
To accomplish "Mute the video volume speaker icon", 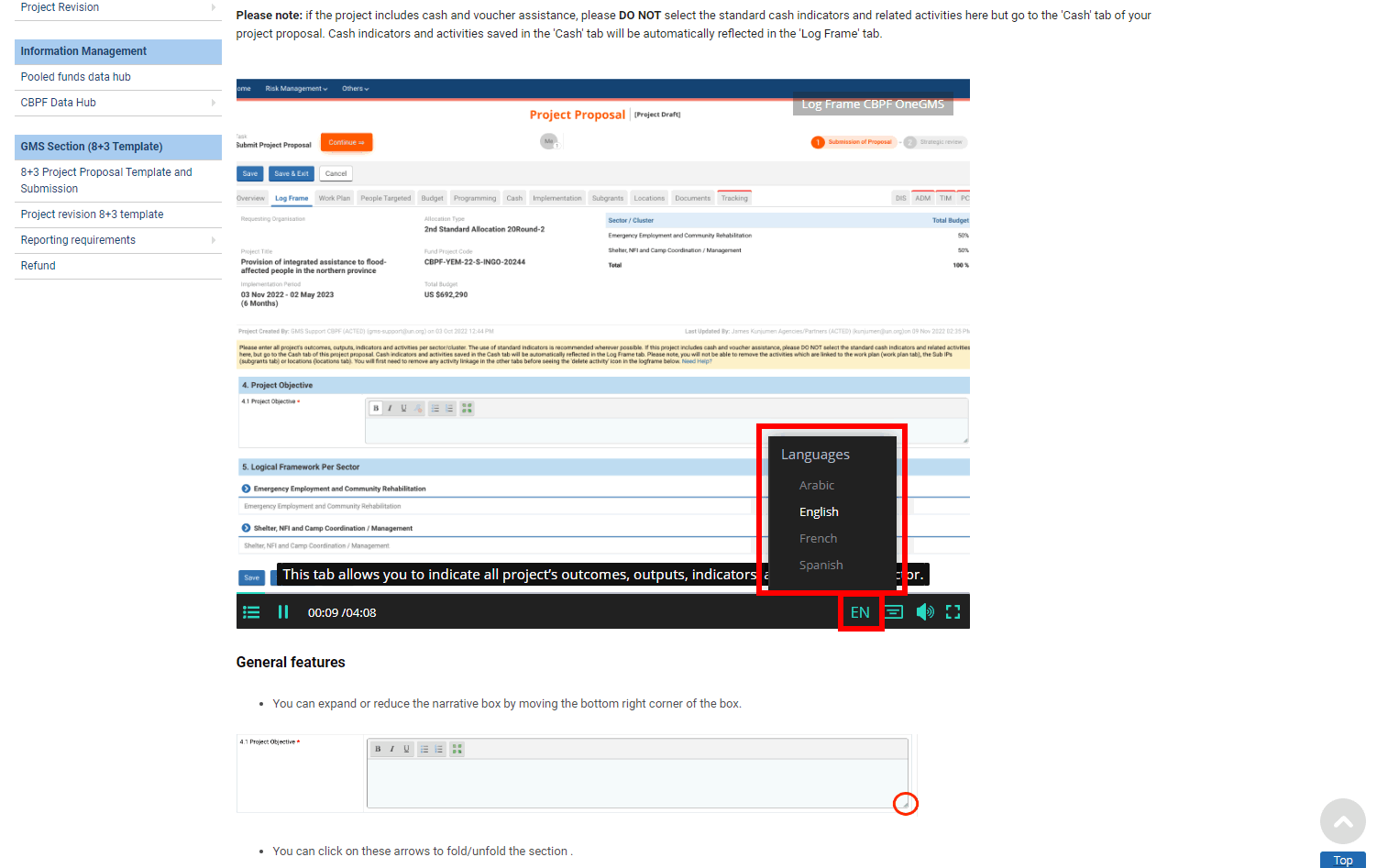I will tap(925, 612).
